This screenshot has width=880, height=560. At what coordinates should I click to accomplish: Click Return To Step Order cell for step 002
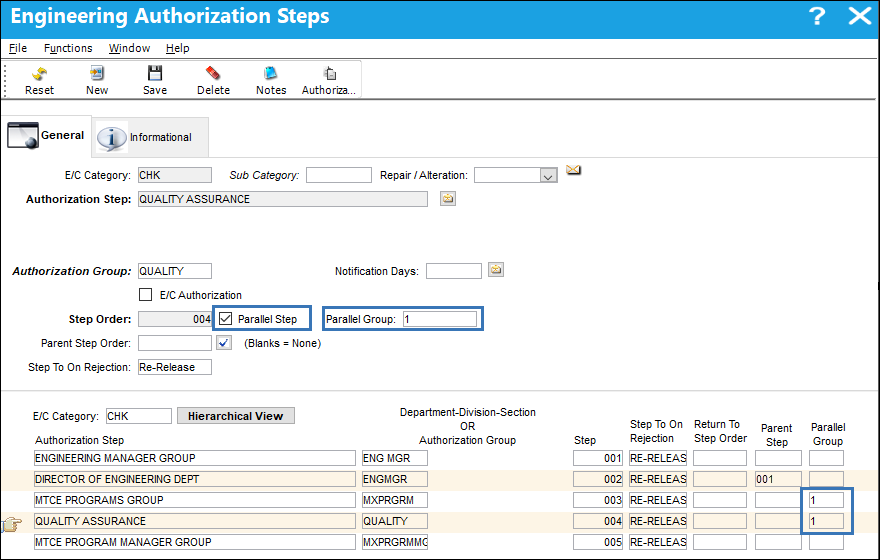click(719, 479)
